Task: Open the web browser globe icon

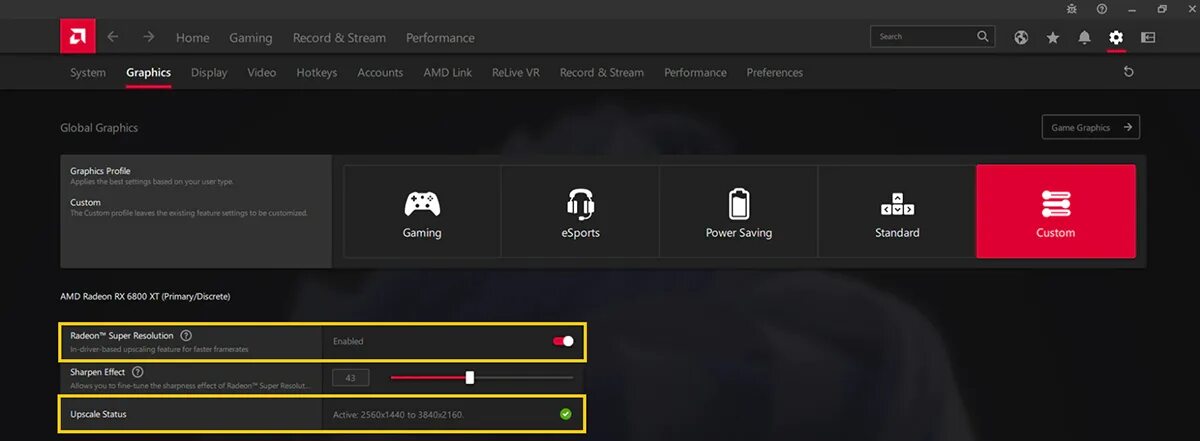Action: 1021,38
